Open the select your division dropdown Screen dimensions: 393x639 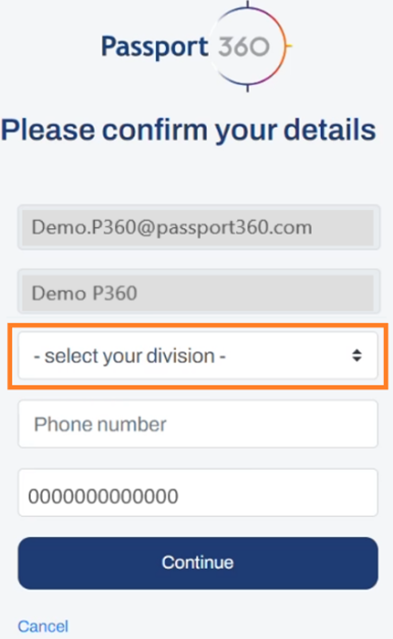pos(198,355)
